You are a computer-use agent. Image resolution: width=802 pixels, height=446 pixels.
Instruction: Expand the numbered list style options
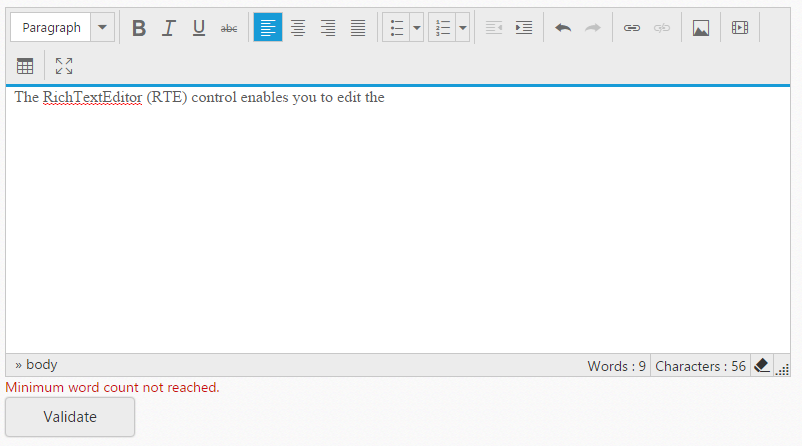(x=462, y=28)
